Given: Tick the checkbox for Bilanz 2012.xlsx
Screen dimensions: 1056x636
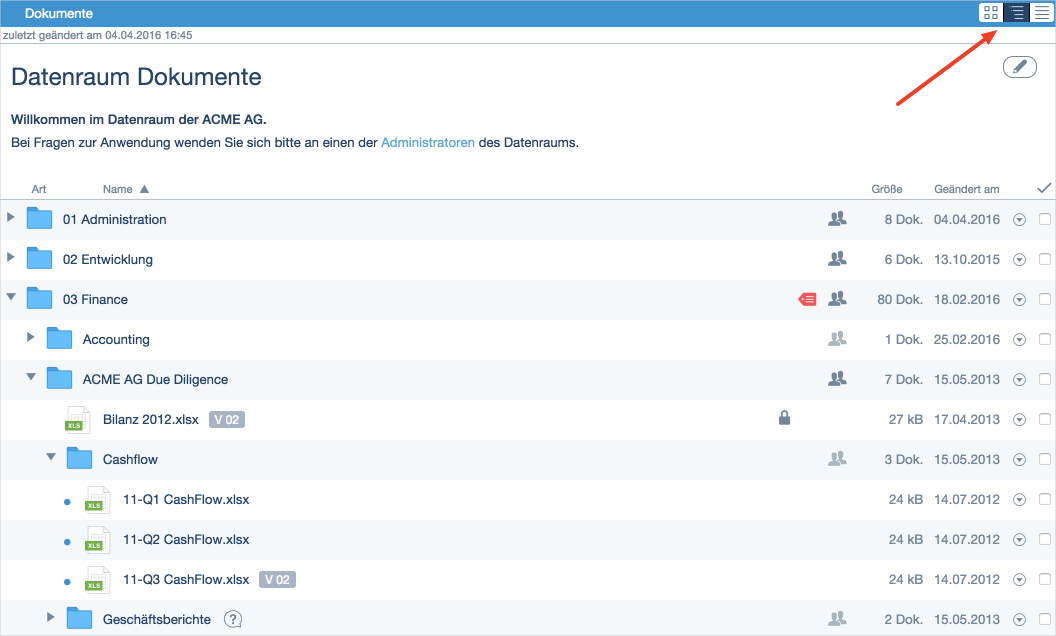Looking at the screenshot, I should click(1045, 419).
